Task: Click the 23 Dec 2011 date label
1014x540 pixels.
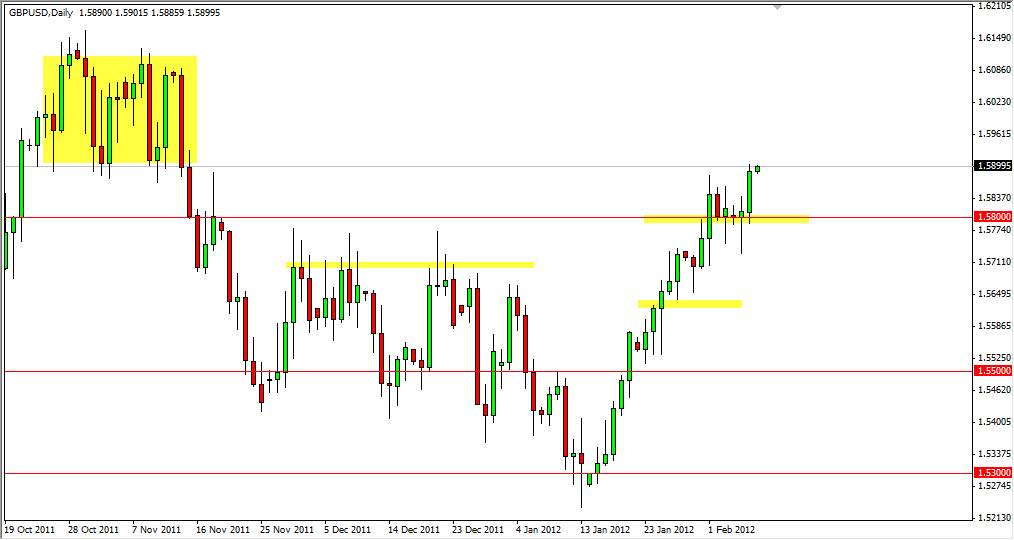Action: (477, 530)
